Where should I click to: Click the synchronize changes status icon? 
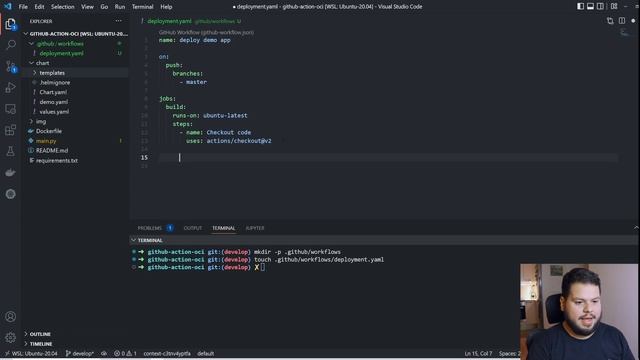click(x=104, y=353)
